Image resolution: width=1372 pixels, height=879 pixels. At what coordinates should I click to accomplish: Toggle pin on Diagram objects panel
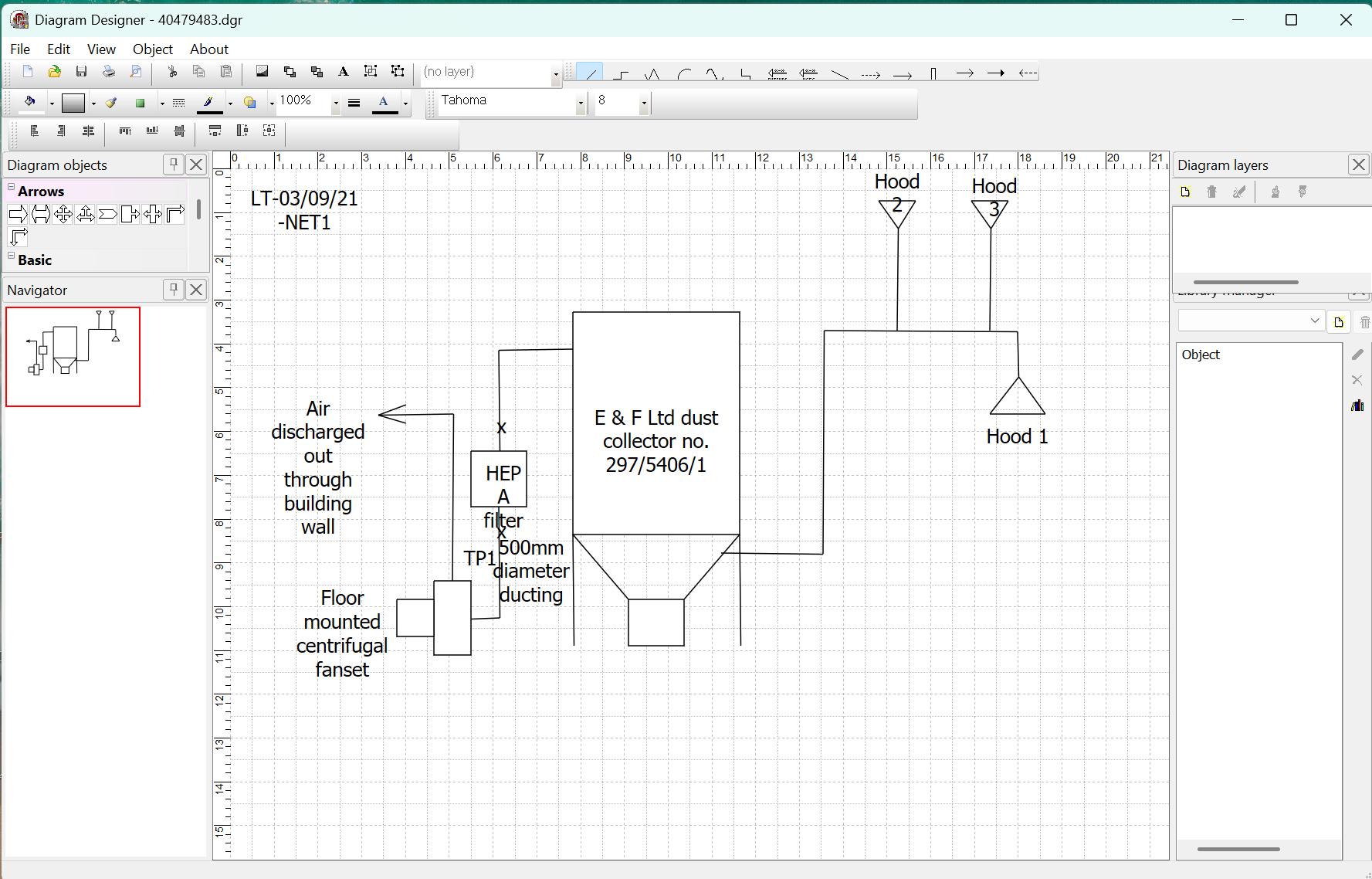(x=174, y=165)
